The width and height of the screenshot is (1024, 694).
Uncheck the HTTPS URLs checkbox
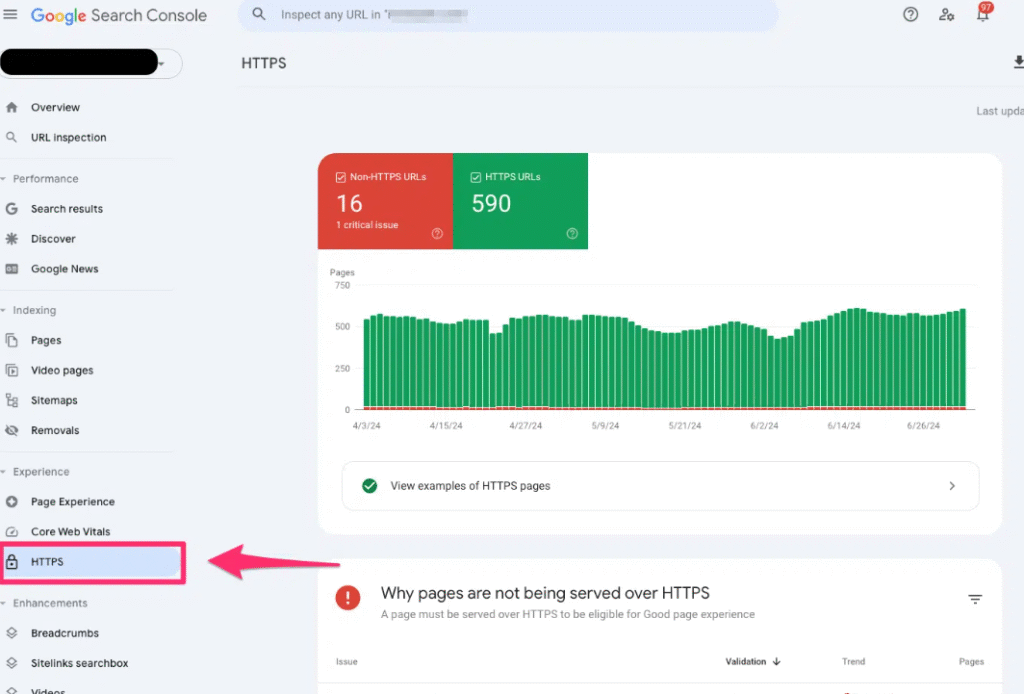pyautogui.click(x=476, y=177)
